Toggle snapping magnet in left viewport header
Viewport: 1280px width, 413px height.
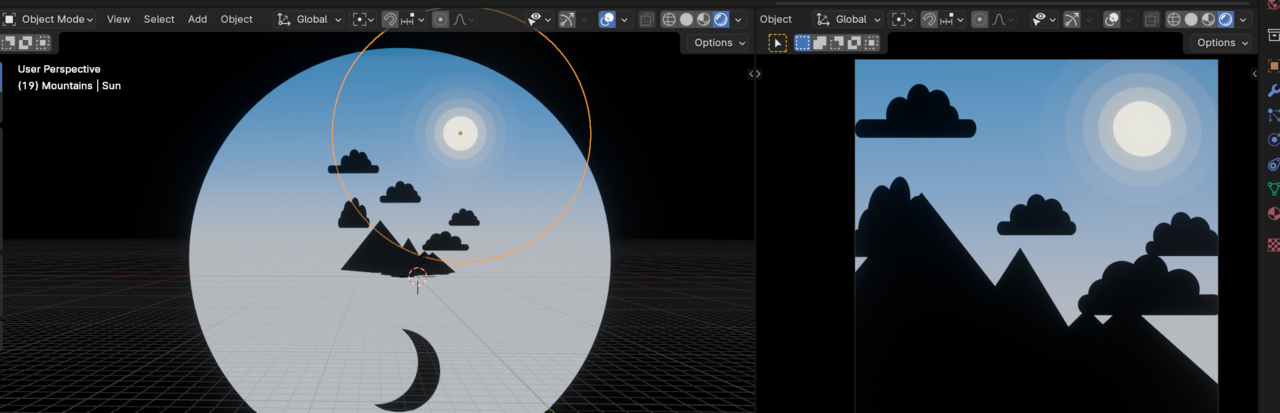(390, 19)
